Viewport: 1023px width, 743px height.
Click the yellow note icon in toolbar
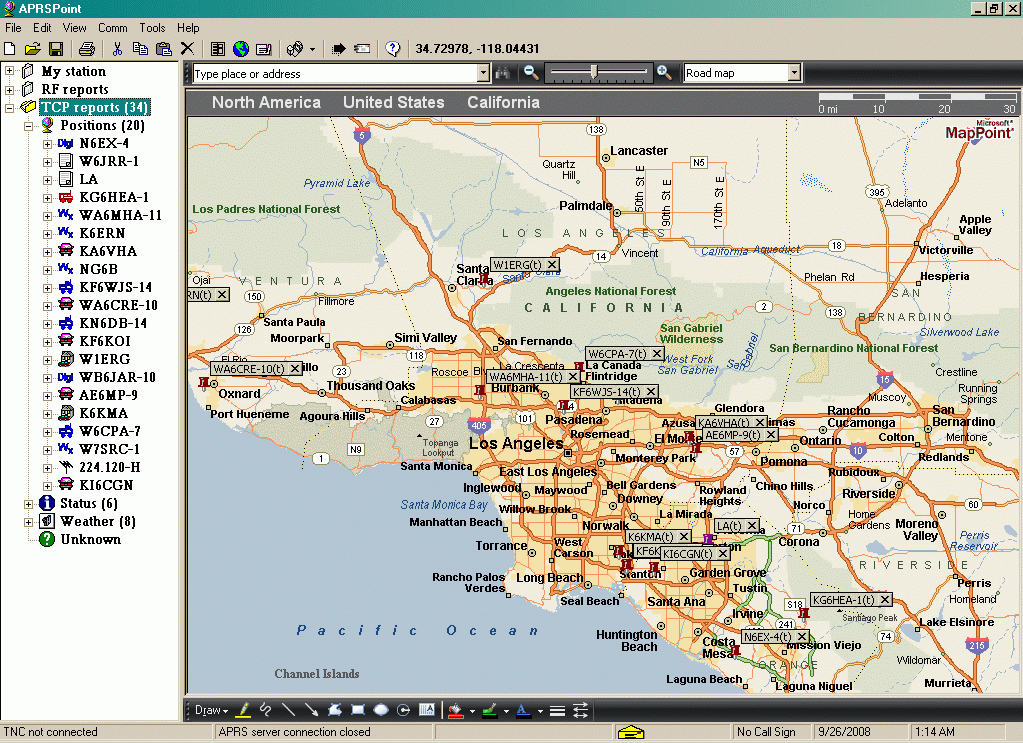pyautogui.click(x=264, y=48)
